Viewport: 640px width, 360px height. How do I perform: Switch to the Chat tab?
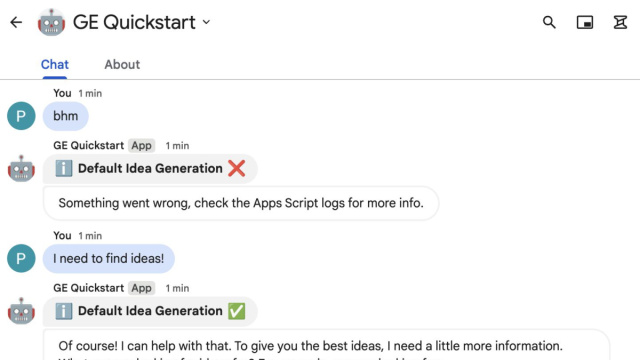click(55, 64)
